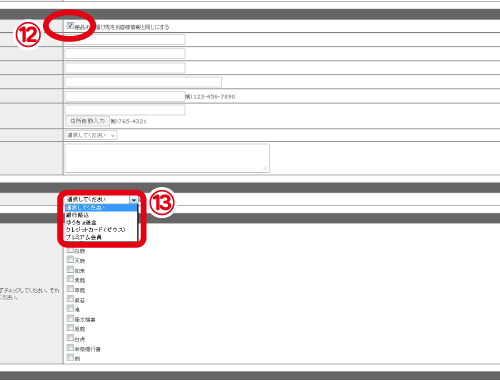Check the long-labeled box above 剣
Screen dimensions: 500x381
pyautogui.click(x=70, y=348)
